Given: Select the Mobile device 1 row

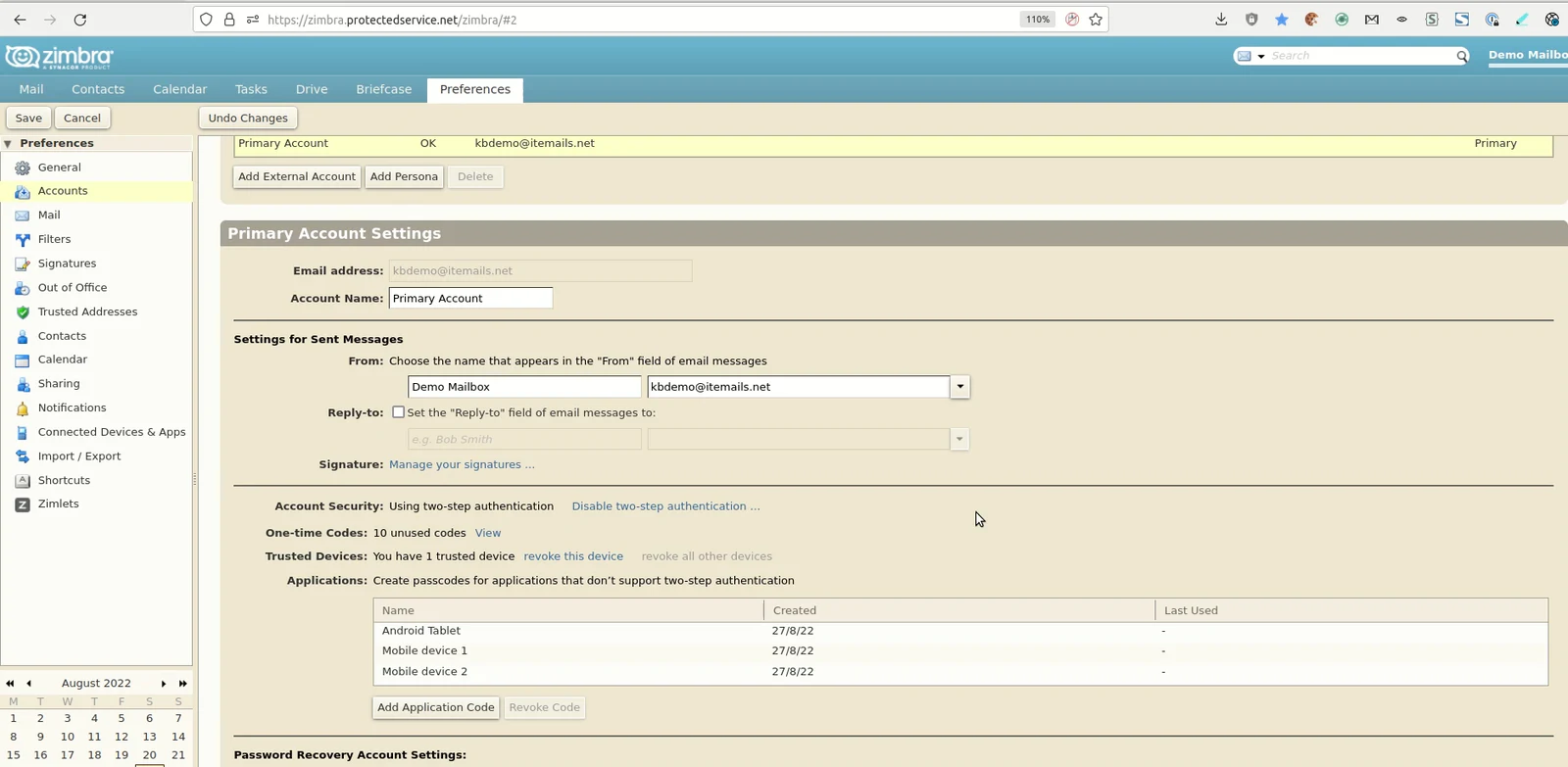Looking at the screenshot, I should point(960,650).
